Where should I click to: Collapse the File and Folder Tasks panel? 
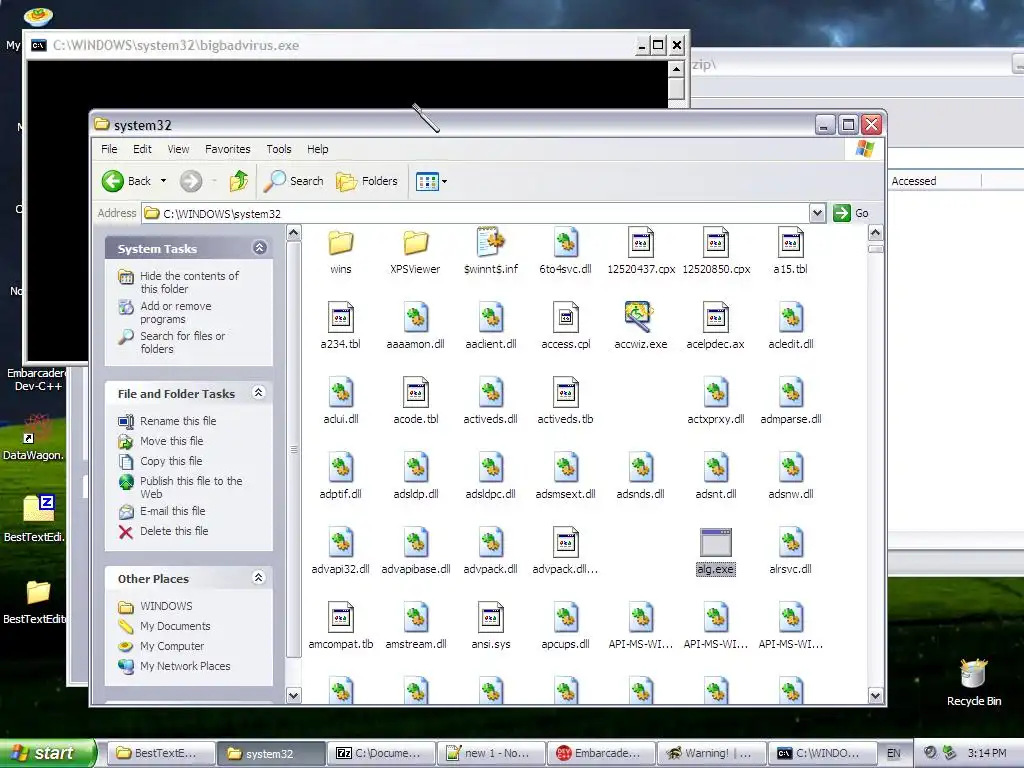click(x=259, y=392)
